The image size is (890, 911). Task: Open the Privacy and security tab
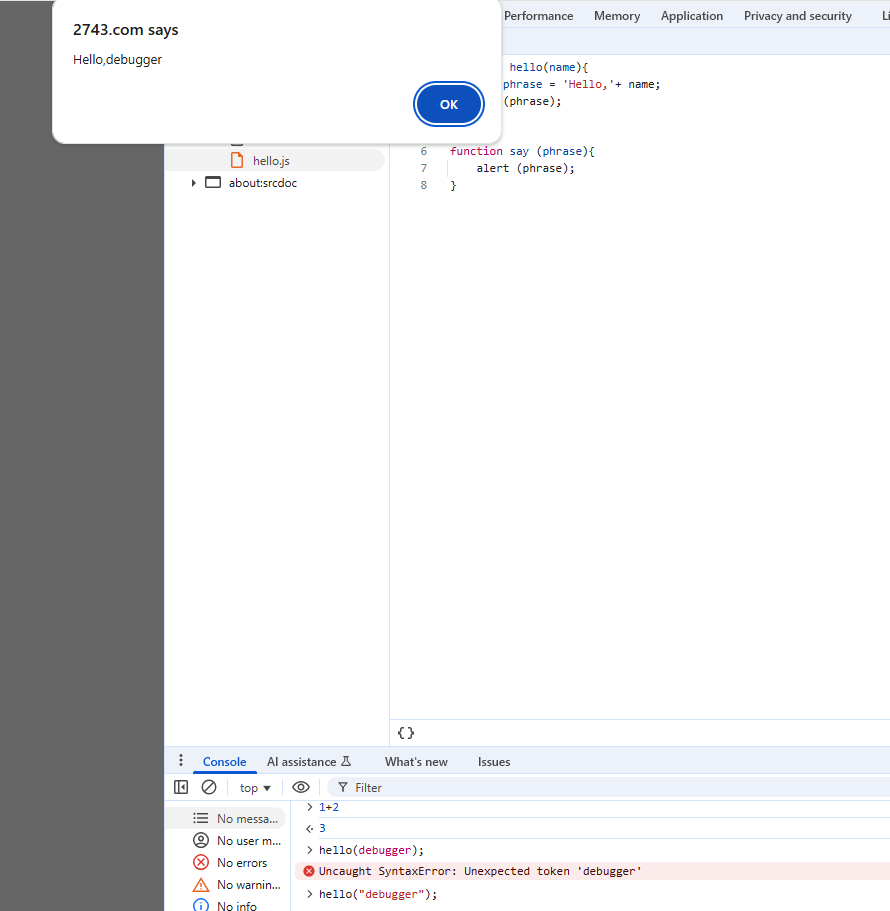click(x=798, y=16)
